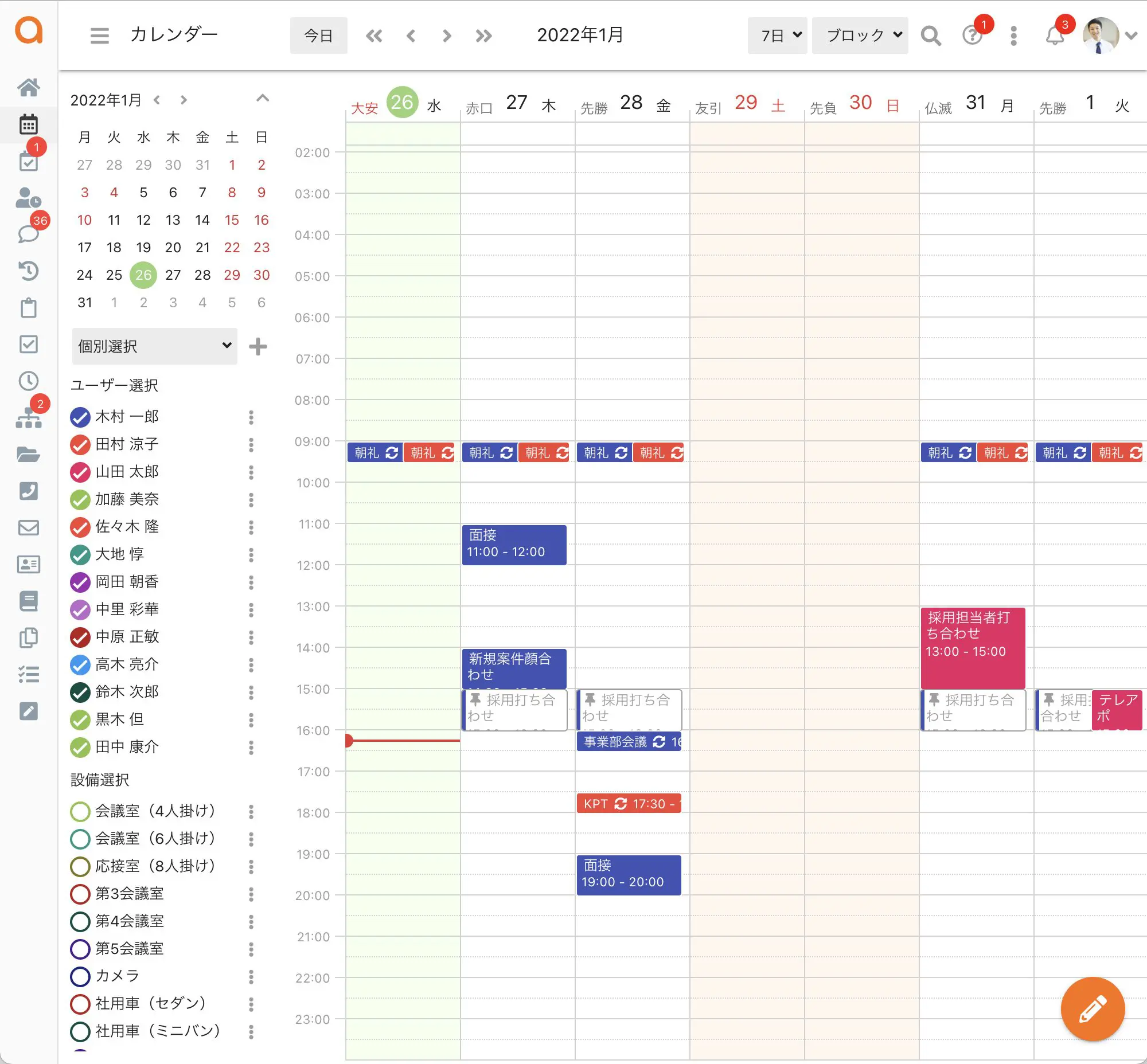
Task: Open the home icon in sidebar
Action: click(28, 87)
